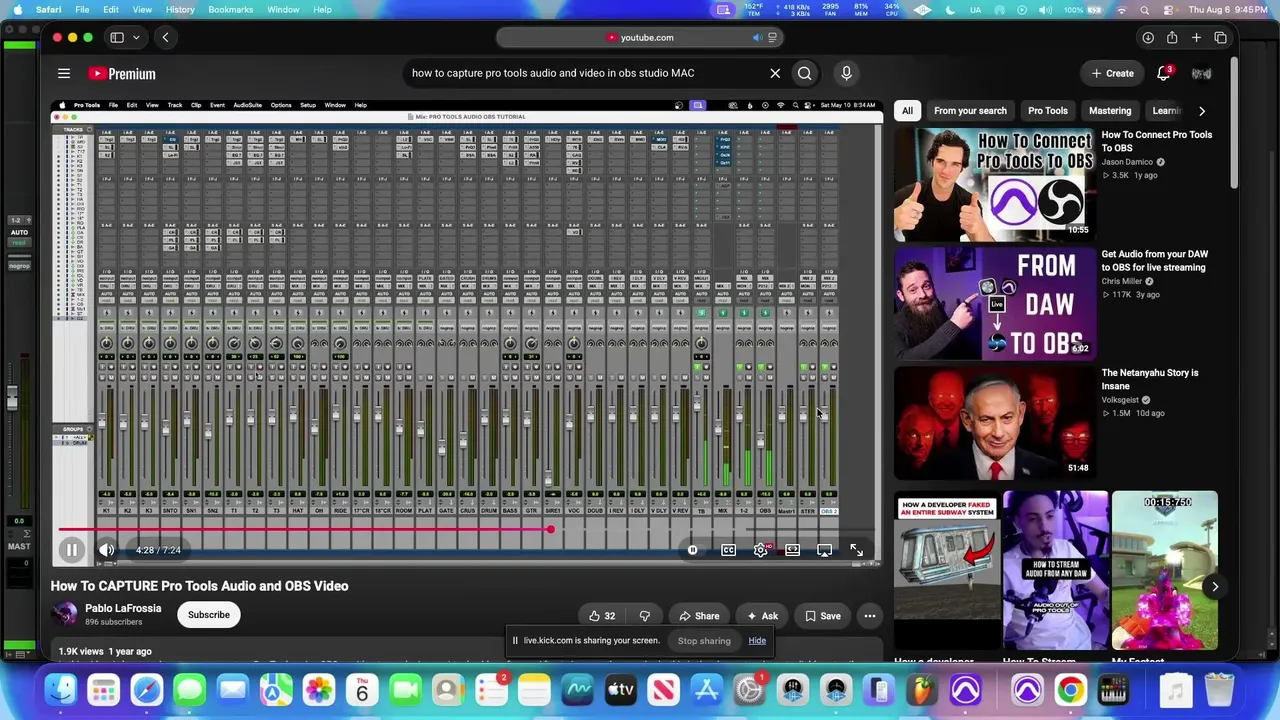Image resolution: width=1280 pixels, height=720 pixels.
Task: Open the UA input source menu
Action: click(x=976, y=10)
